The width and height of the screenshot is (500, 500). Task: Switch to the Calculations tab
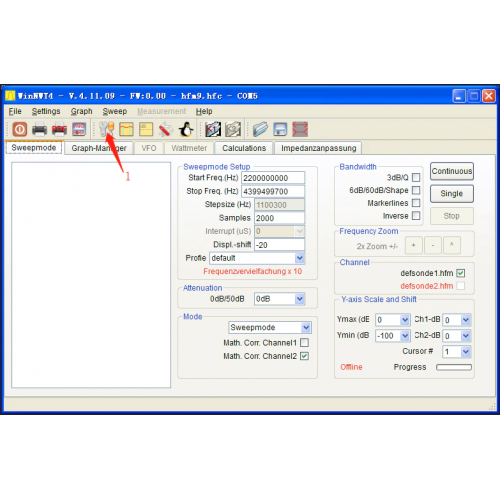tap(244, 148)
